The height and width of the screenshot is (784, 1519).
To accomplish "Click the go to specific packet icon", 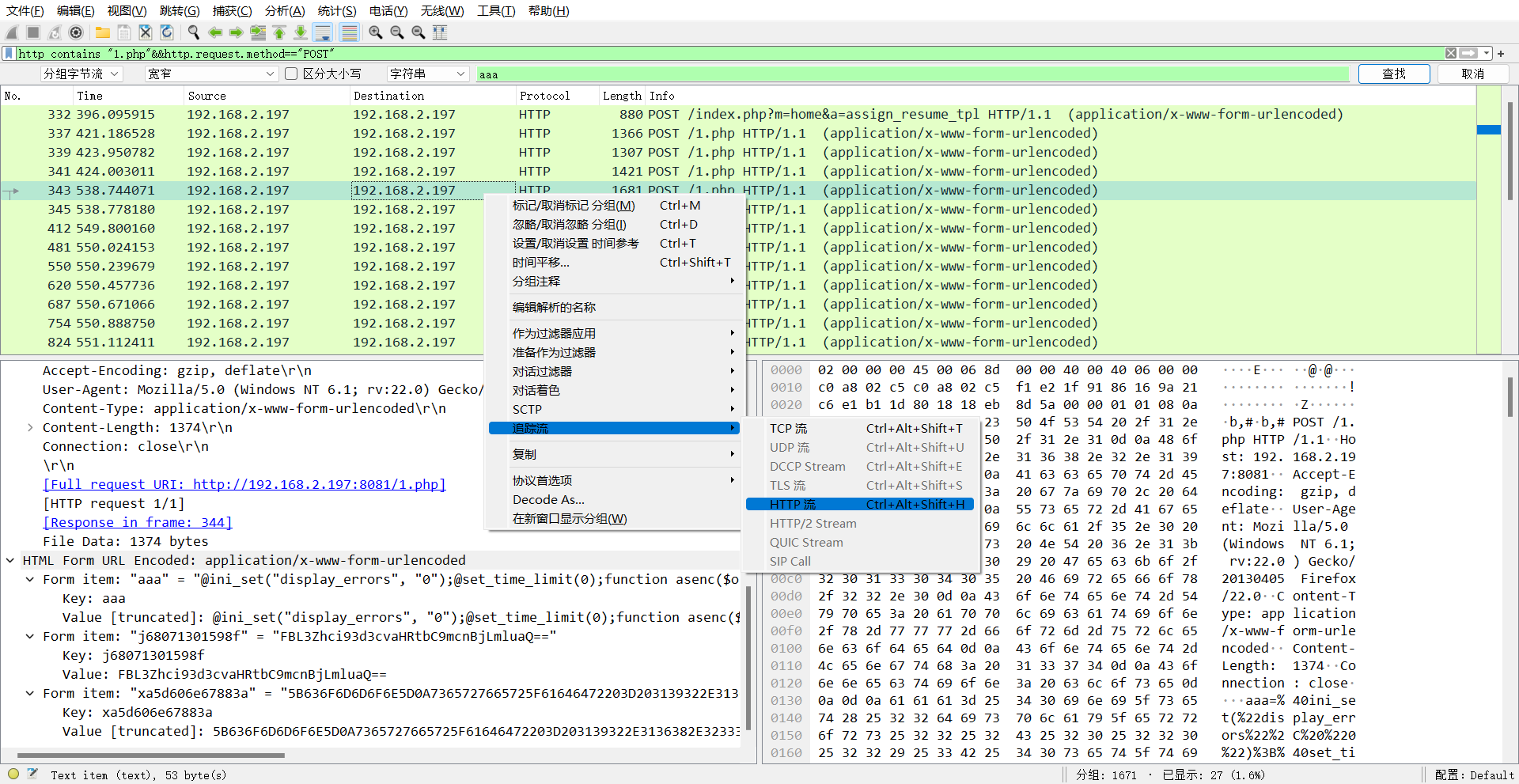I will click(x=258, y=32).
